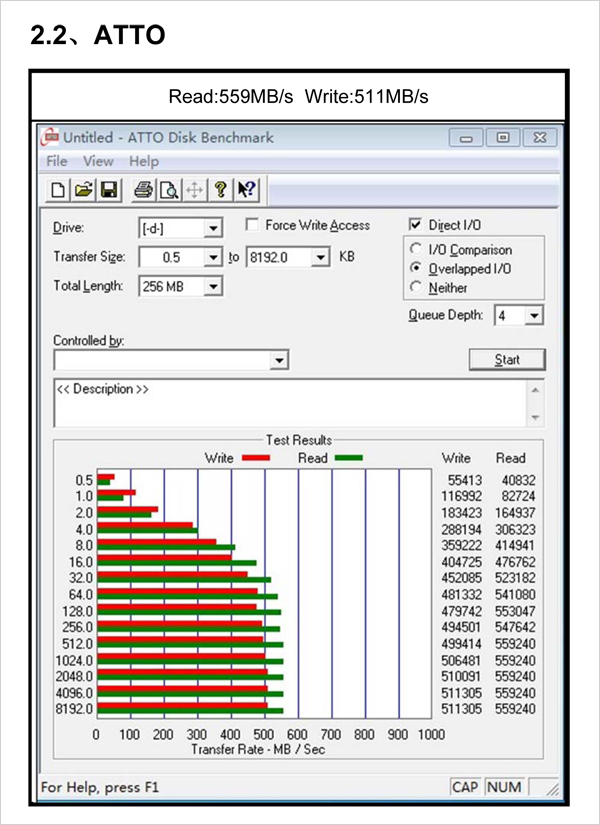Image resolution: width=600 pixels, height=825 pixels.
Task: Click write value 499414
Action: tap(461, 644)
